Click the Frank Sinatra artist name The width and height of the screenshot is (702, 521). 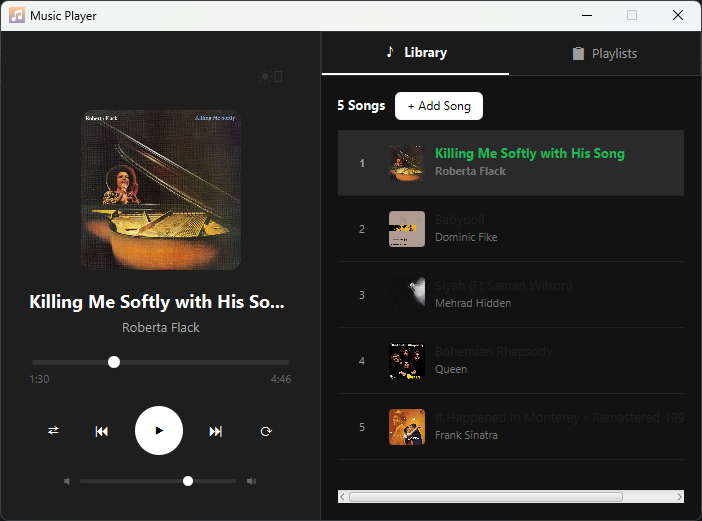(x=466, y=435)
